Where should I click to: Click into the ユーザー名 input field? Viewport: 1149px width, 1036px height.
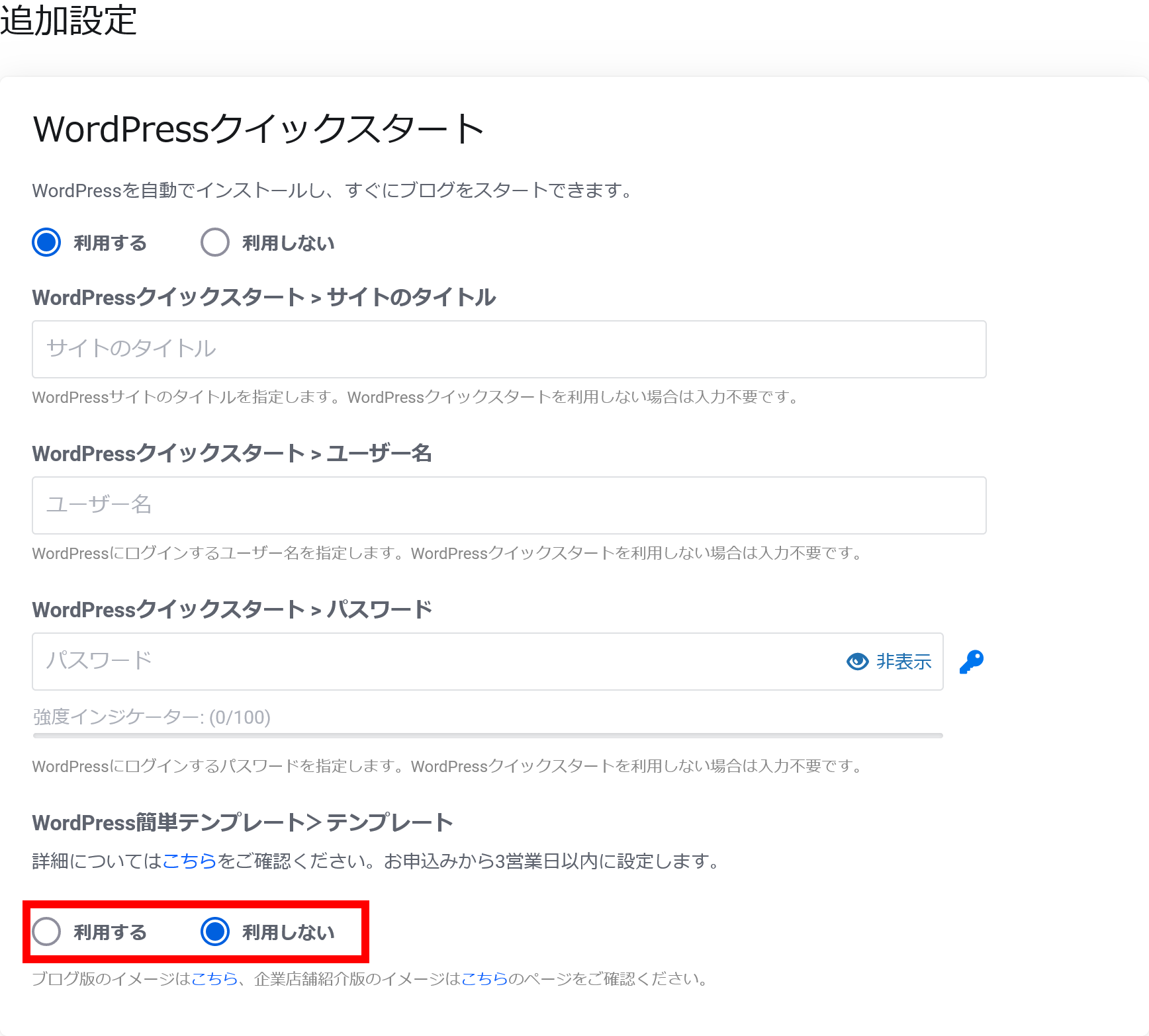tap(508, 505)
